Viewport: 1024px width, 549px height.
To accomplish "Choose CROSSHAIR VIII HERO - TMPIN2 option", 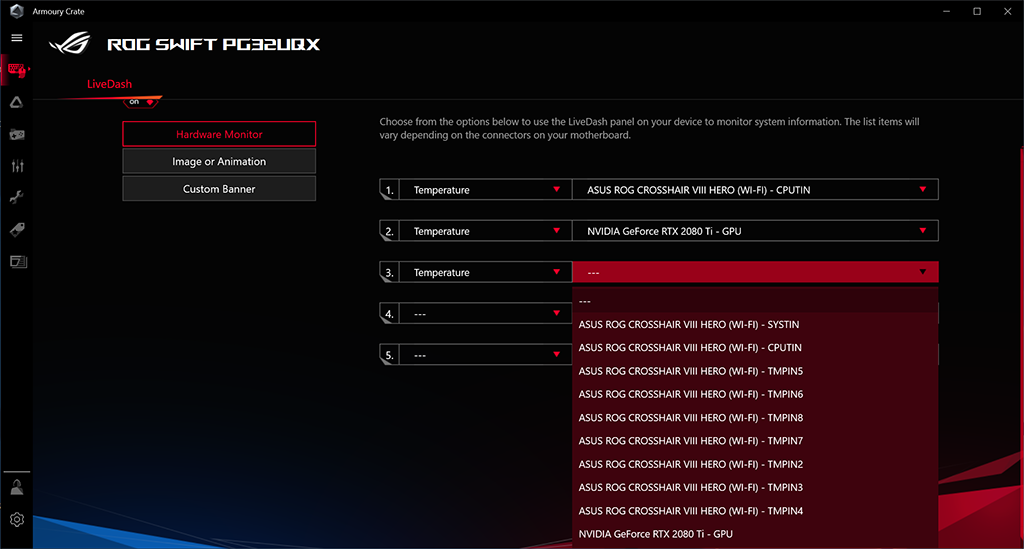I will tap(755, 464).
